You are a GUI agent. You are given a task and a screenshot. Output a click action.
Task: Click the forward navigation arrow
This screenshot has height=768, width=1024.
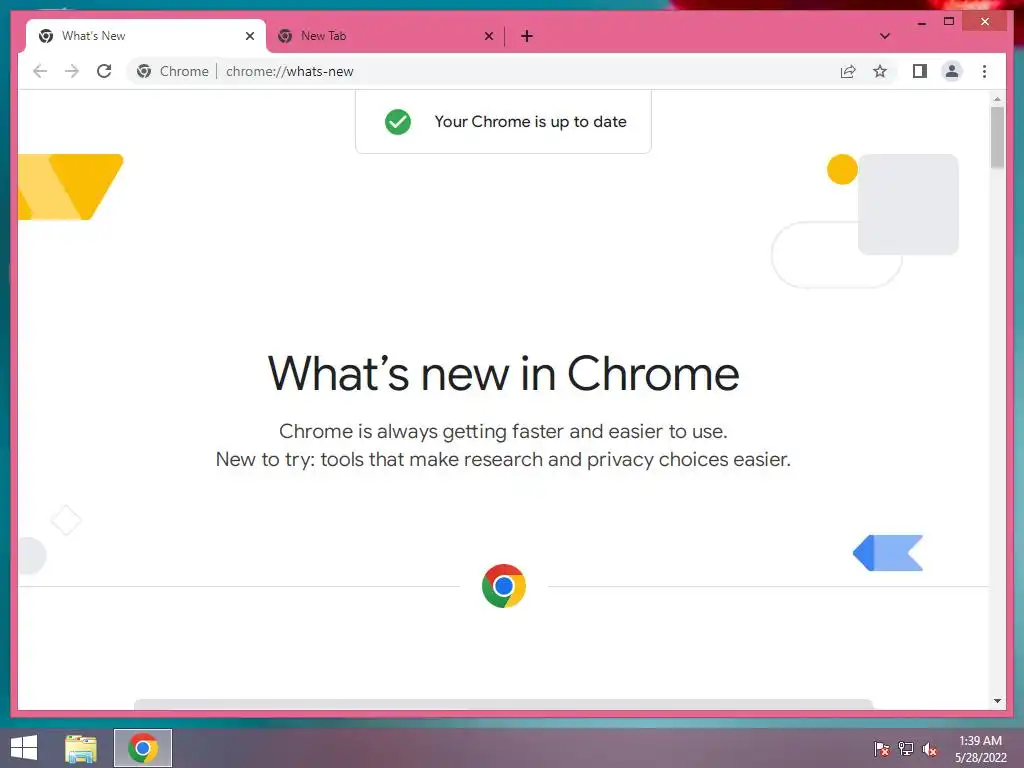(72, 71)
